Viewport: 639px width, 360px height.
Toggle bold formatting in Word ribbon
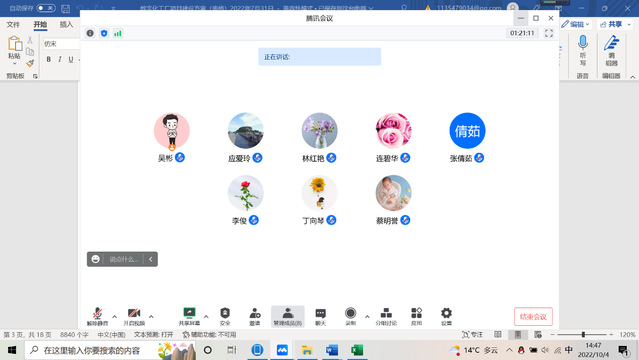(48, 60)
